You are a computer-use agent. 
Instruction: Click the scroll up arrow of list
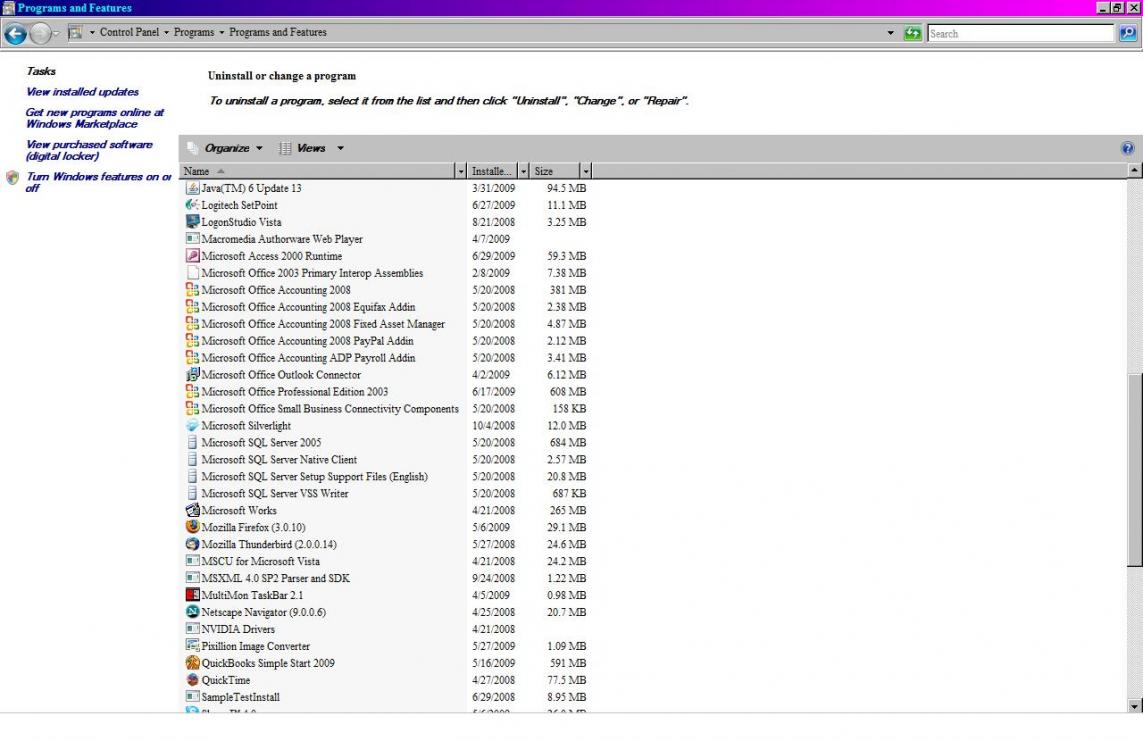1134,170
